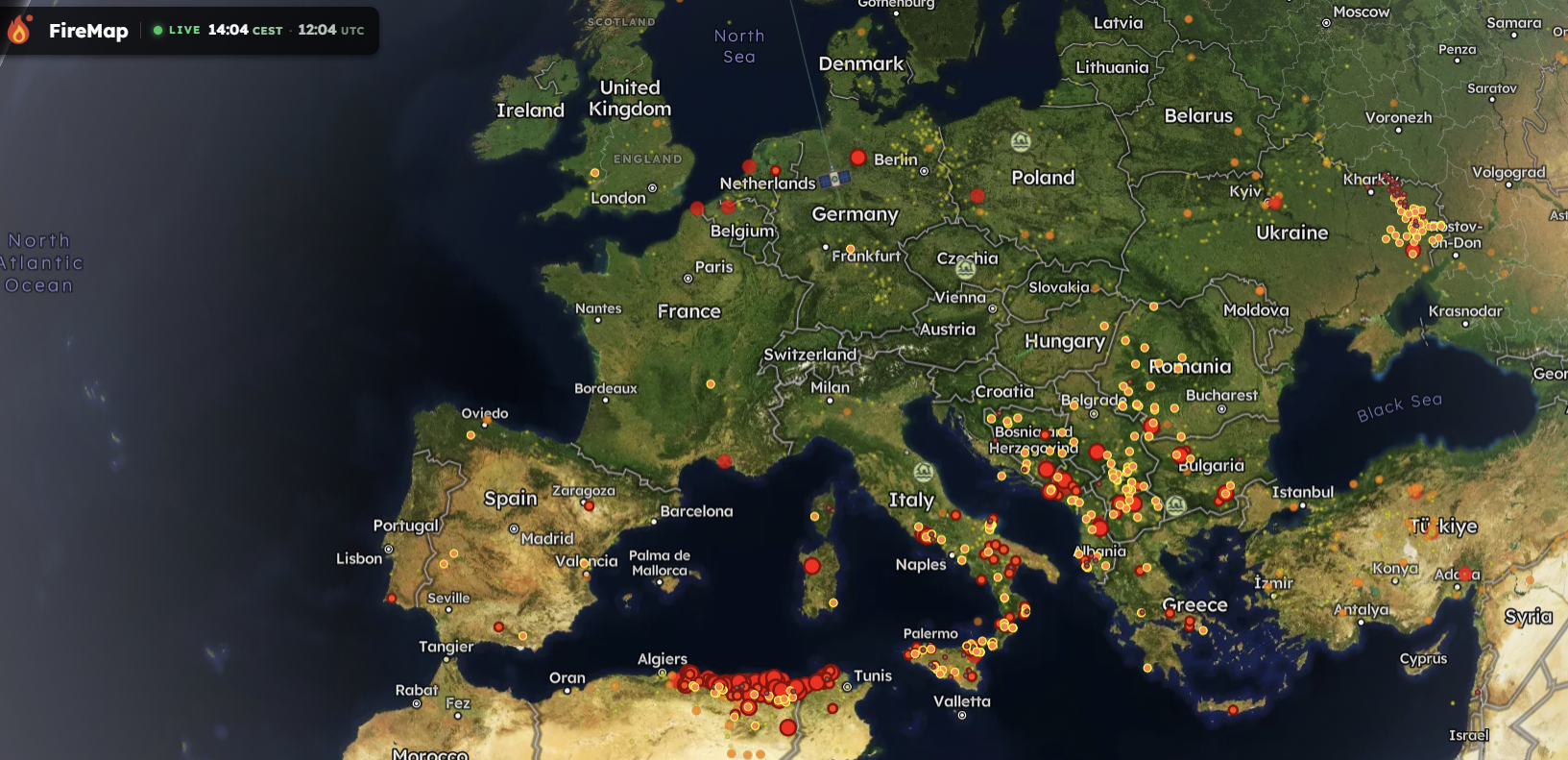The image size is (1568, 760).
Task: Click the Bucharest city label
Action: tap(1221, 395)
